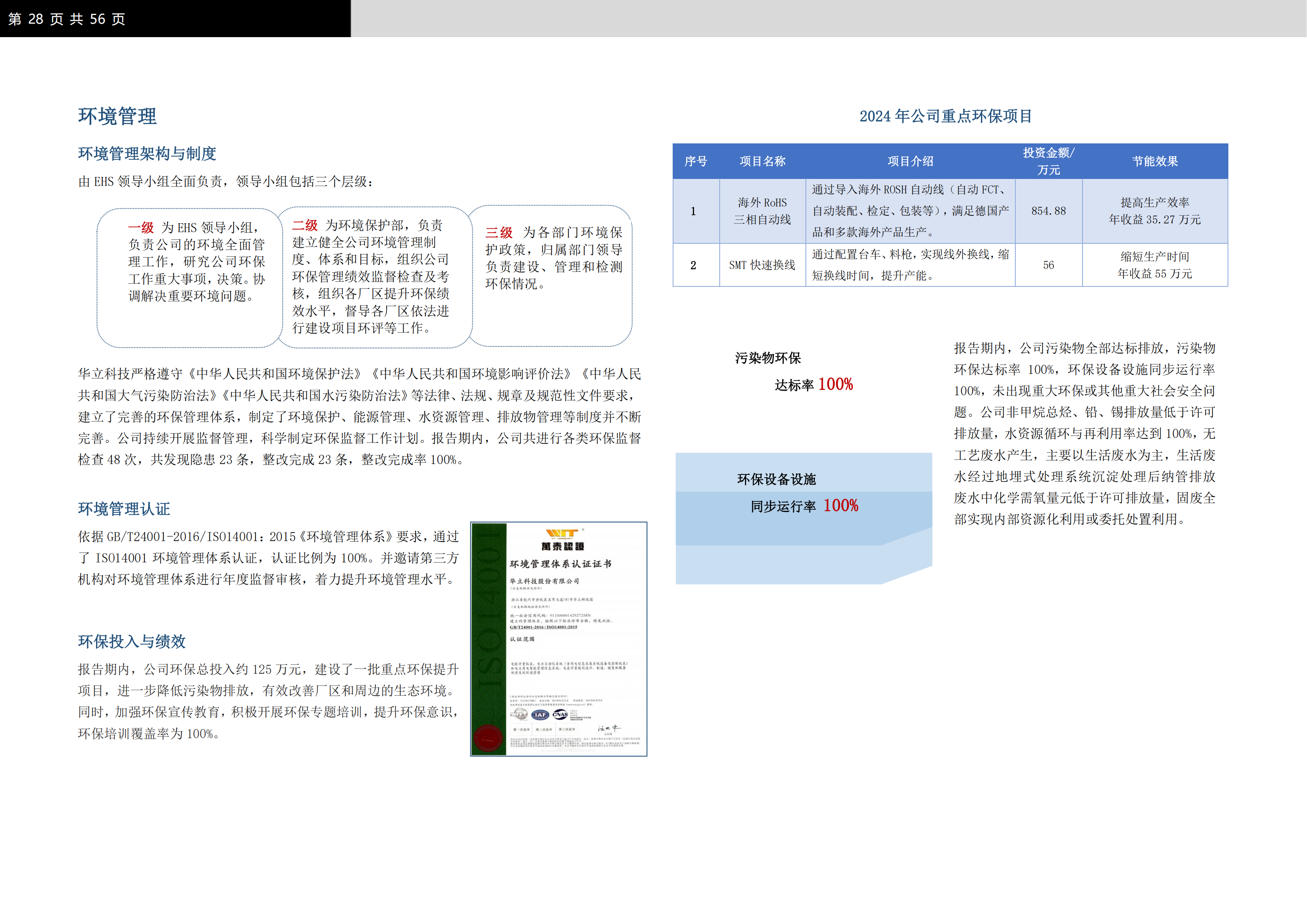The height and width of the screenshot is (924, 1307).
Task: Click the 三级 red label
Action: pyautogui.click(x=499, y=233)
